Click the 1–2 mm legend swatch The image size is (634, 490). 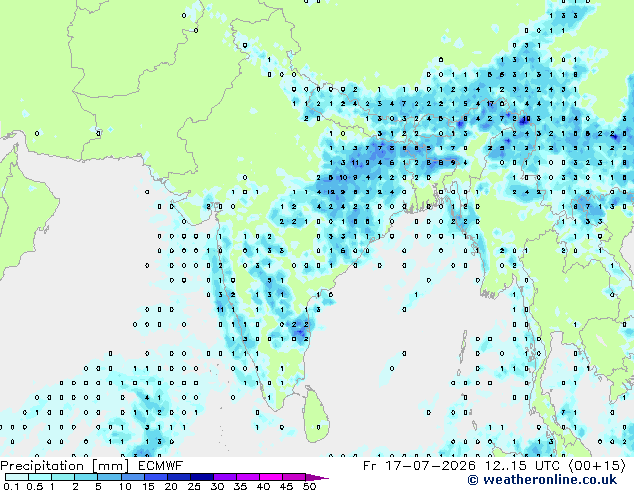(63, 477)
